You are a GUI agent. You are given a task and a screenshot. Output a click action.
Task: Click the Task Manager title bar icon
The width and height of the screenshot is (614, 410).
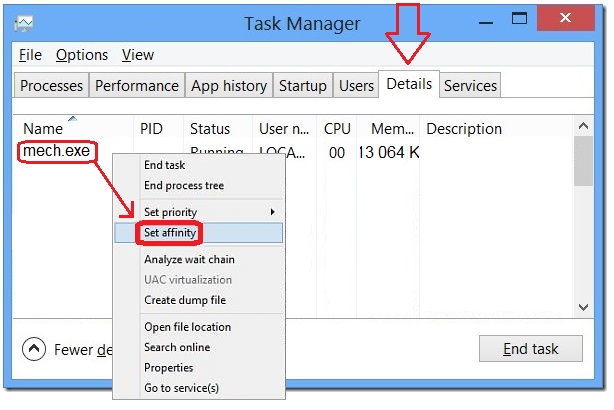(x=24, y=23)
